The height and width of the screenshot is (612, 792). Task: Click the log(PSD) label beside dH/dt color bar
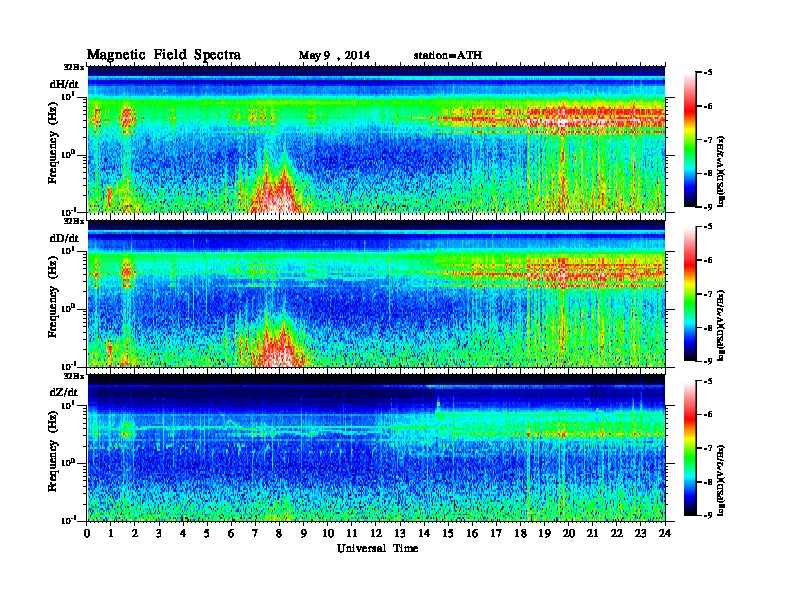pyautogui.click(x=722, y=170)
